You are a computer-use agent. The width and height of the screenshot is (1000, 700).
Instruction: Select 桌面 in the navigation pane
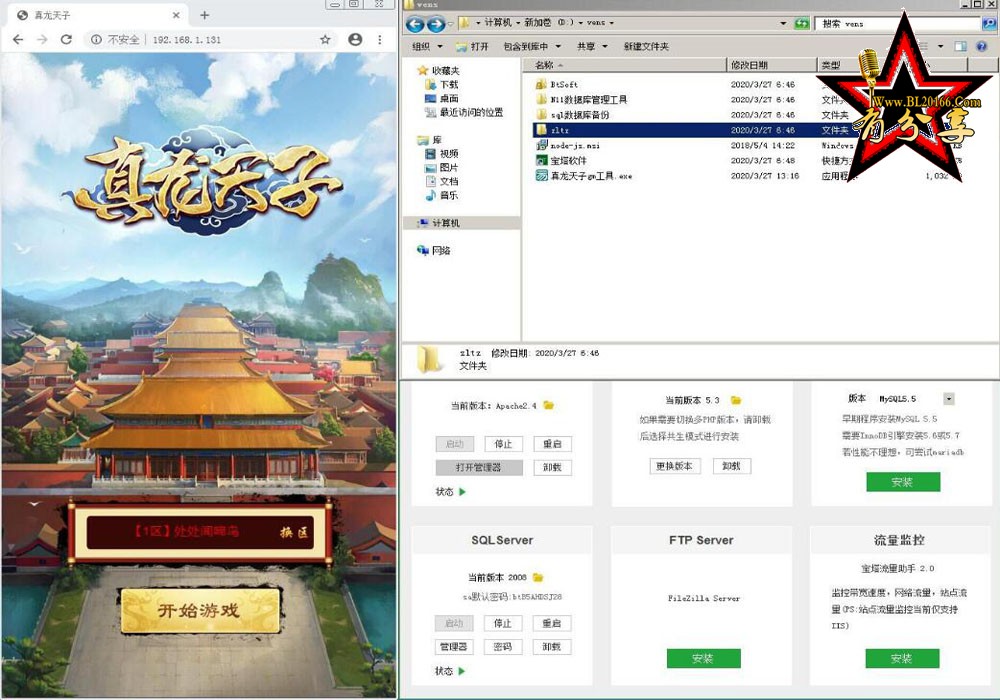coord(441,98)
